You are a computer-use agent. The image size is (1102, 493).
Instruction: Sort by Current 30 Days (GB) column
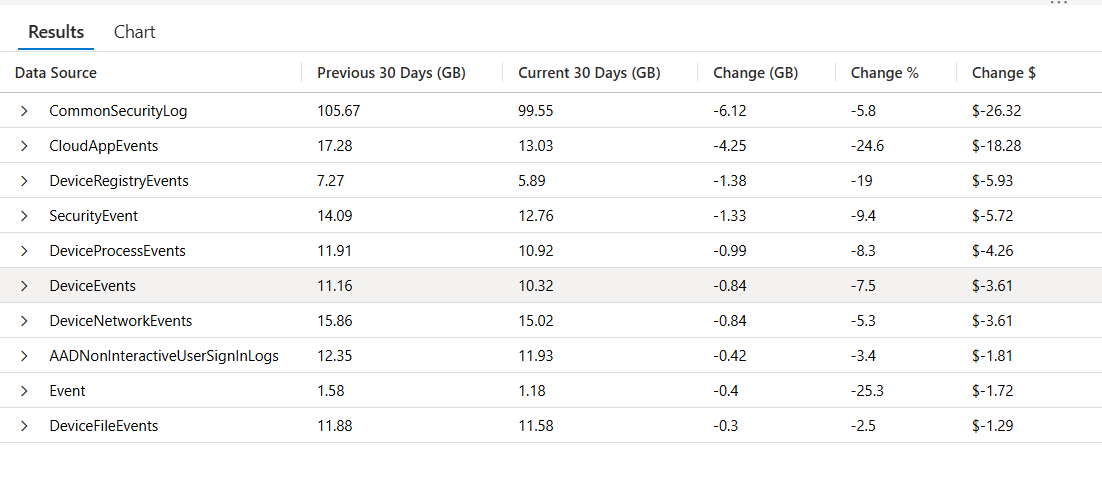tap(589, 73)
